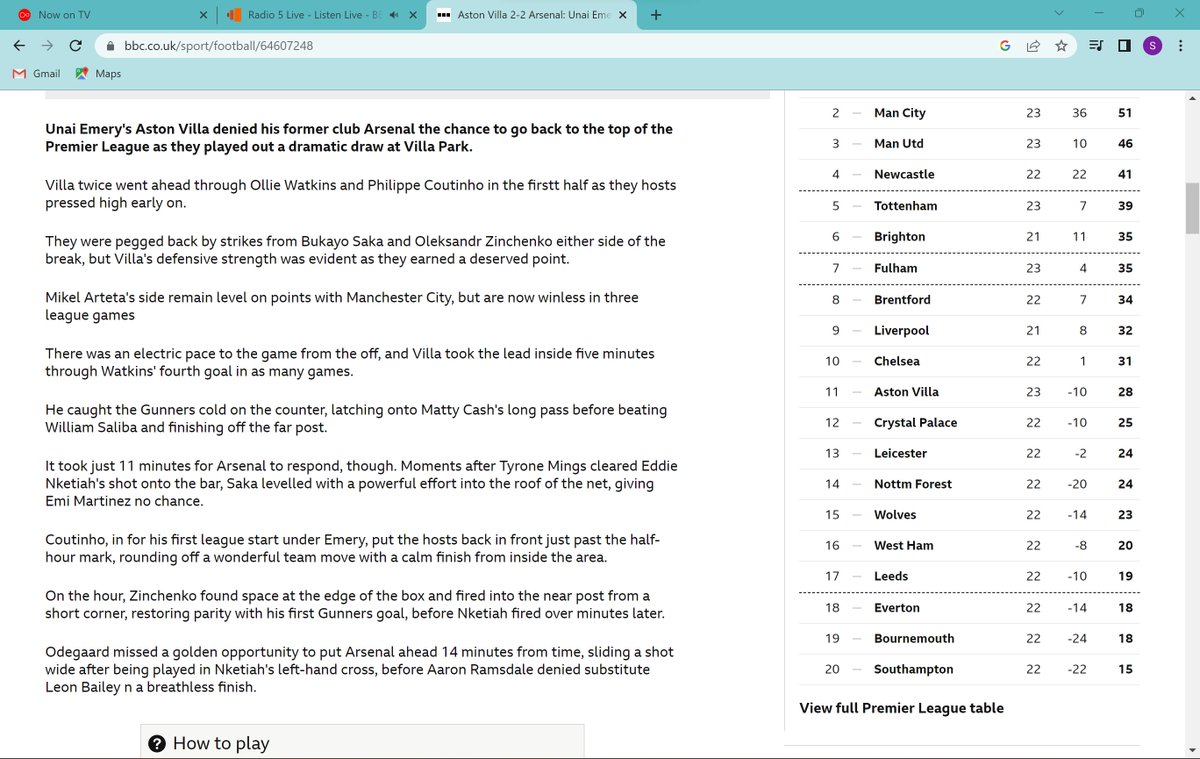Select Newcastle row team name

pyautogui.click(x=904, y=174)
